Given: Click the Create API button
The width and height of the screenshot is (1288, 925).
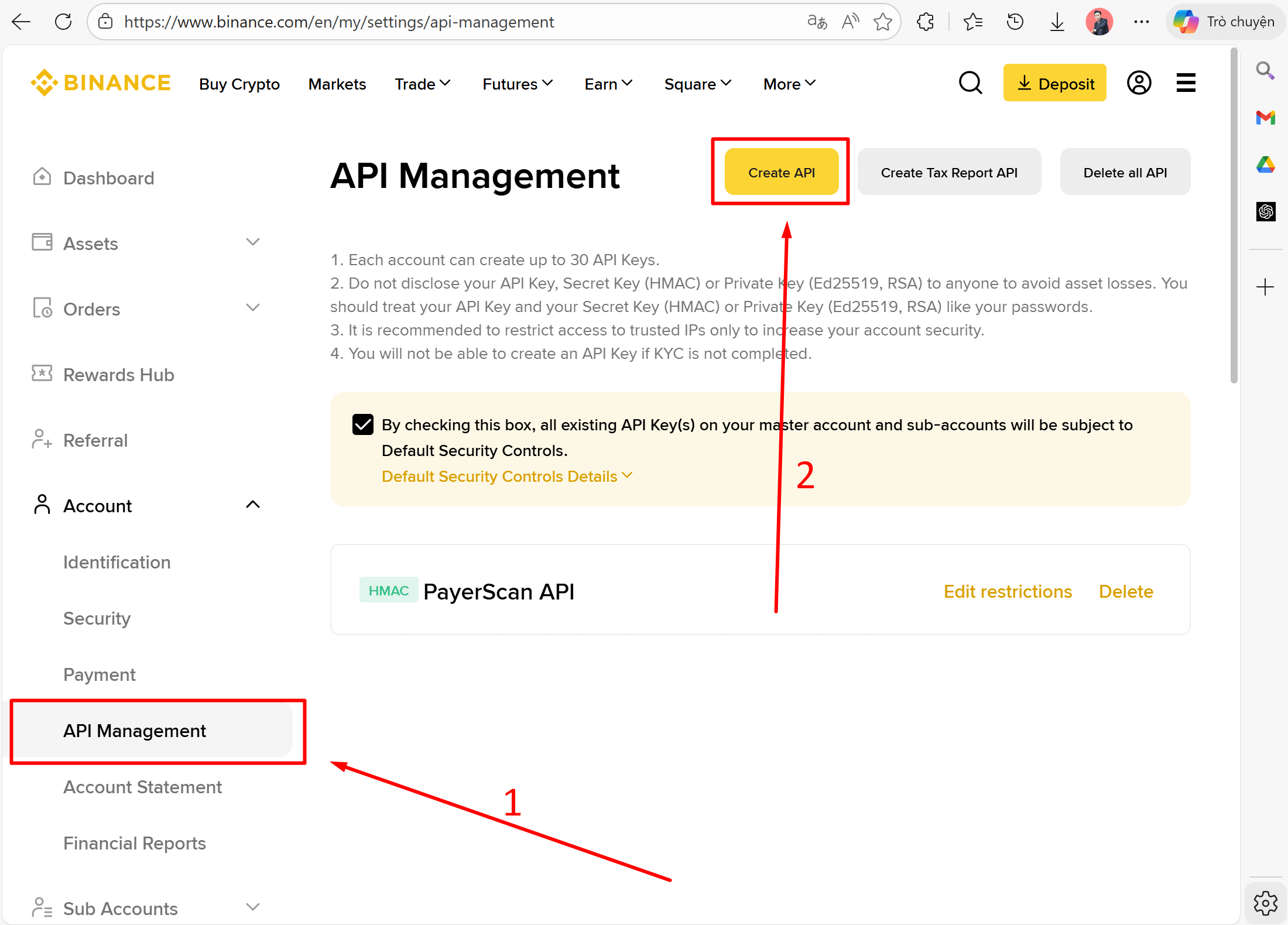Looking at the screenshot, I should coord(781,172).
